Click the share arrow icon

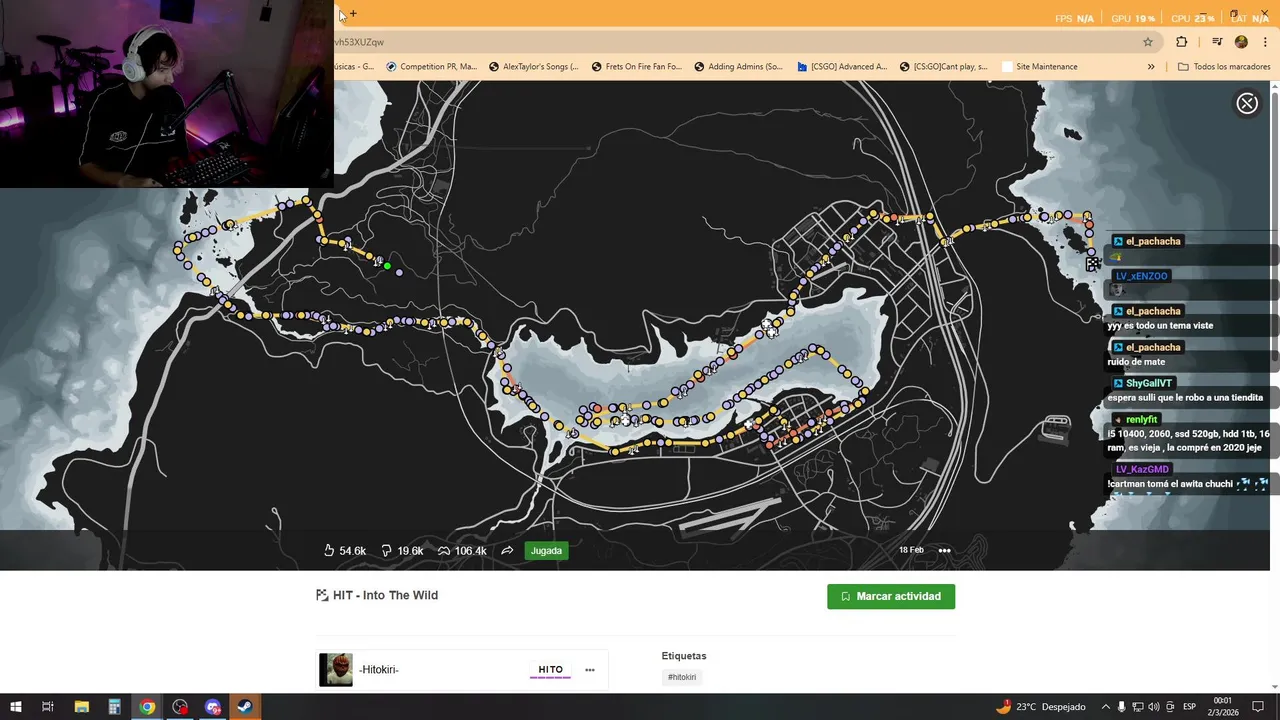pyautogui.click(x=507, y=551)
